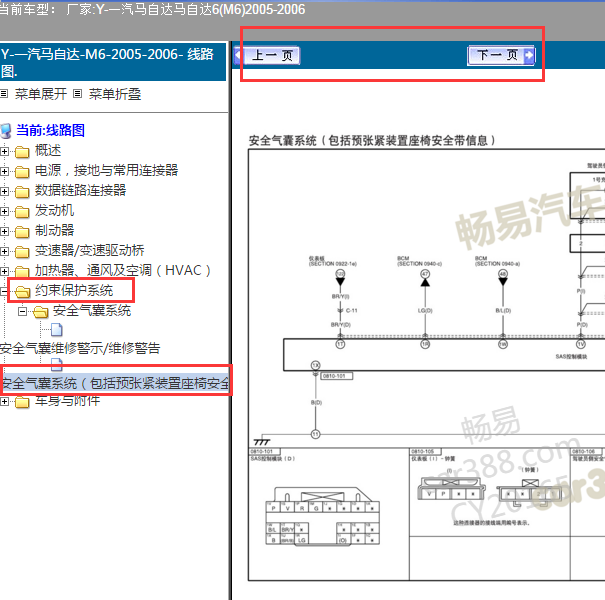
Task: Click the open 约束保护系统 folder icon
Action: point(22,292)
